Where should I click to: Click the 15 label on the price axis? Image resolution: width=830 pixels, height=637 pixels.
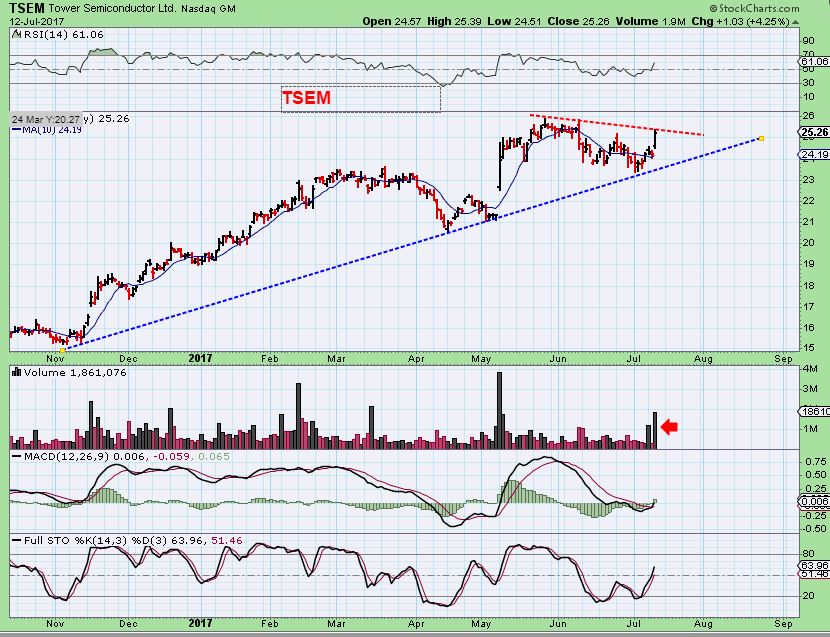click(809, 348)
